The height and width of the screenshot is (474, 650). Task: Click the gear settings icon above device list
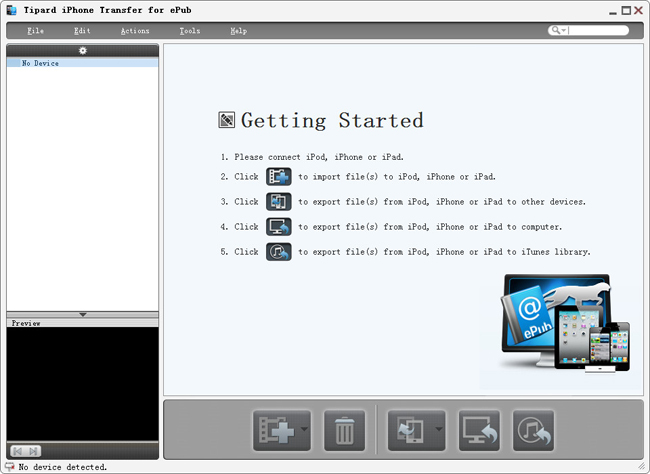82,51
